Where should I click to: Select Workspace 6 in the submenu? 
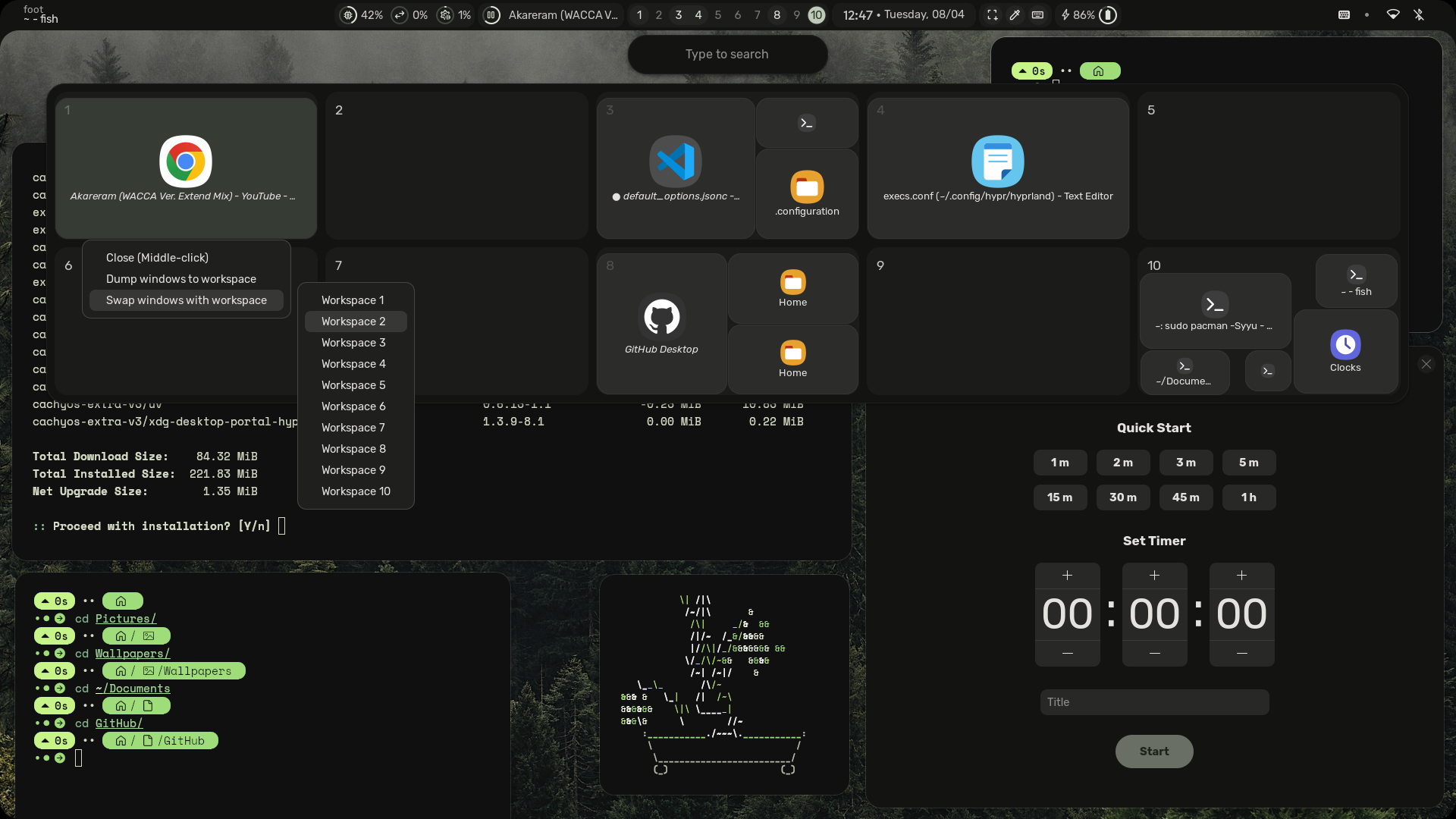click(356, 406)
